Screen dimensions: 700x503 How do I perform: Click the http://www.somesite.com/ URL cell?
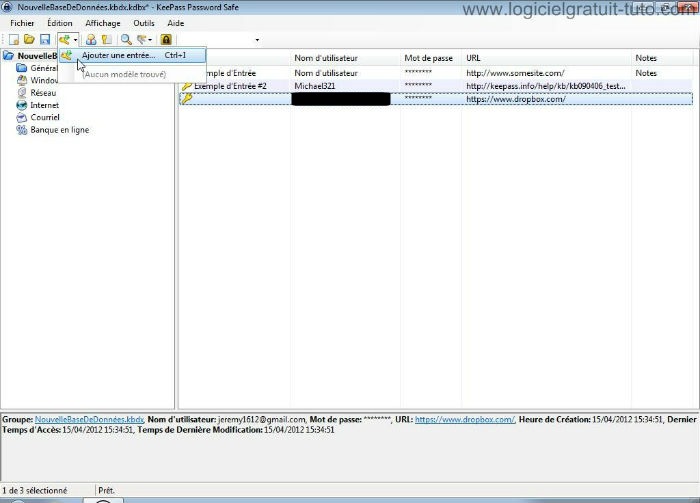pos(515,73)
